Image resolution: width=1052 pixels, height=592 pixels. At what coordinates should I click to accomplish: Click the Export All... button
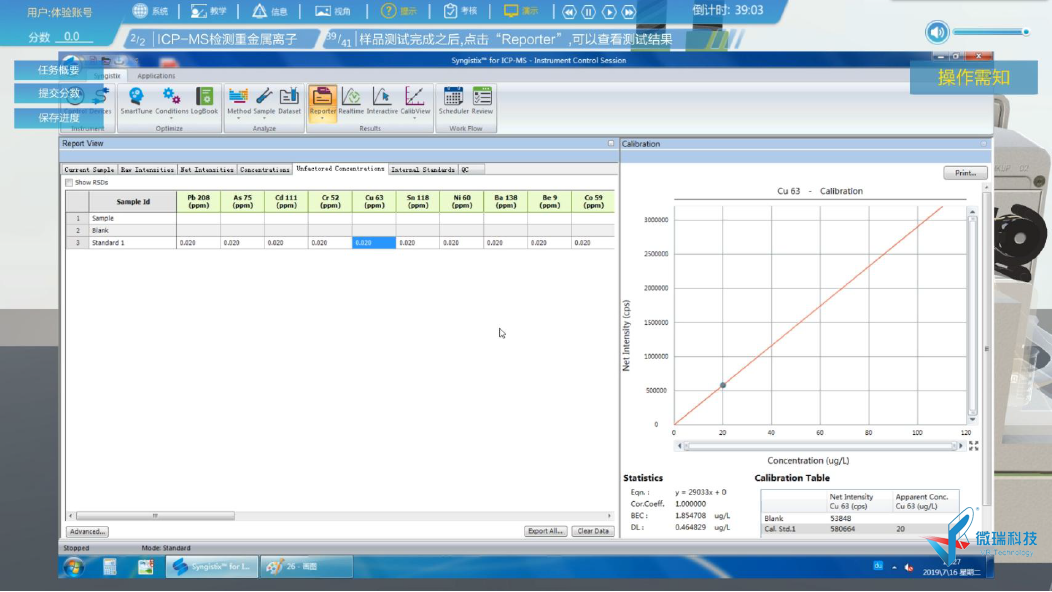coord(545,531)
